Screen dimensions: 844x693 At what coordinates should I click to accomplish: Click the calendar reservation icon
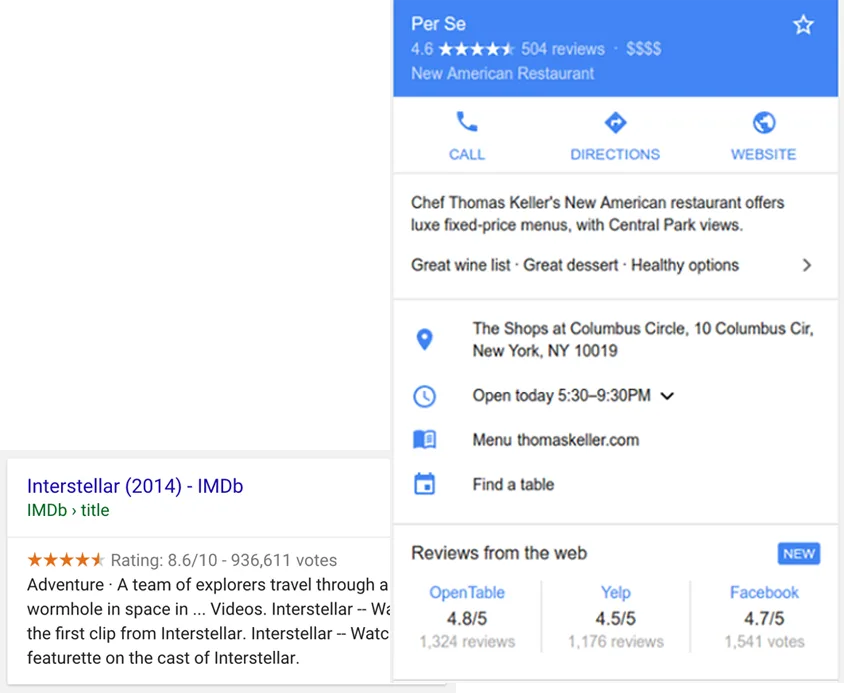[424, 484]
